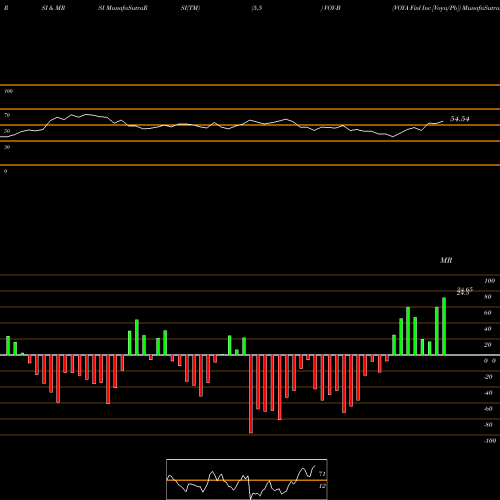Image resolution: width=500 pixels, height=500 pixels.
Task: Click the RSI axis label 70
Action: pos(7,115)
